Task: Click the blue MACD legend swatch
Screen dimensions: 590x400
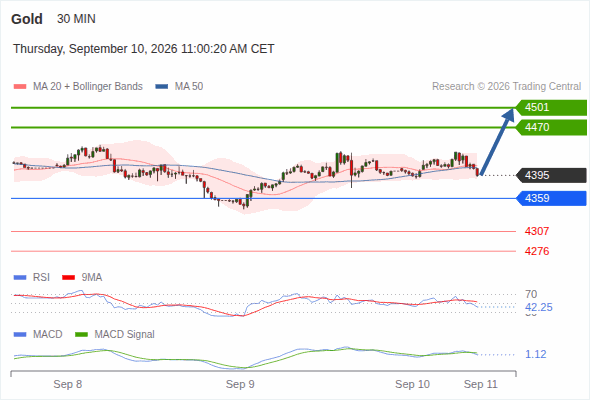Action: 20,335
